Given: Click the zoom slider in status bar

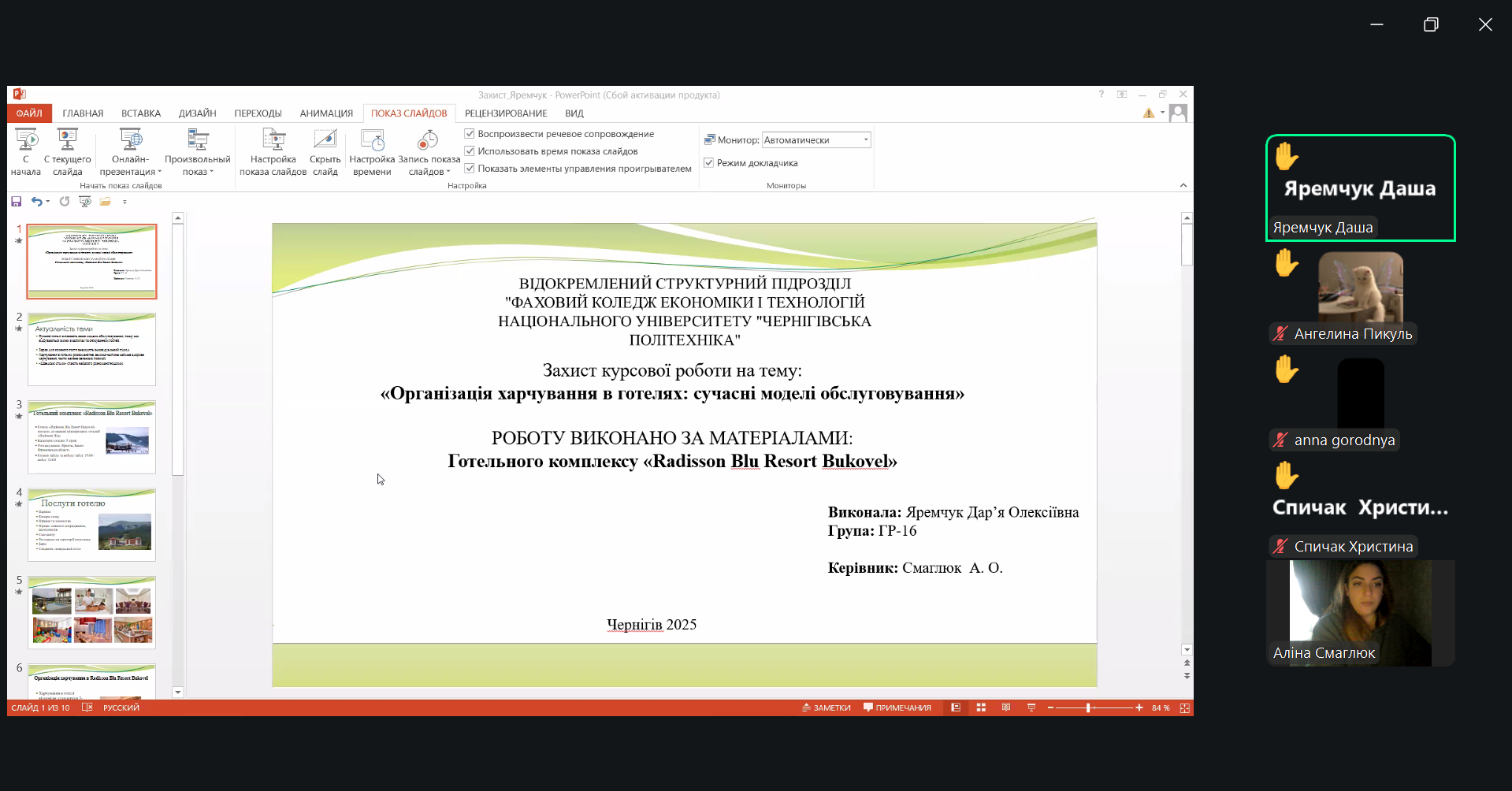Looking at the screenshot, I should coord(1088,707).
